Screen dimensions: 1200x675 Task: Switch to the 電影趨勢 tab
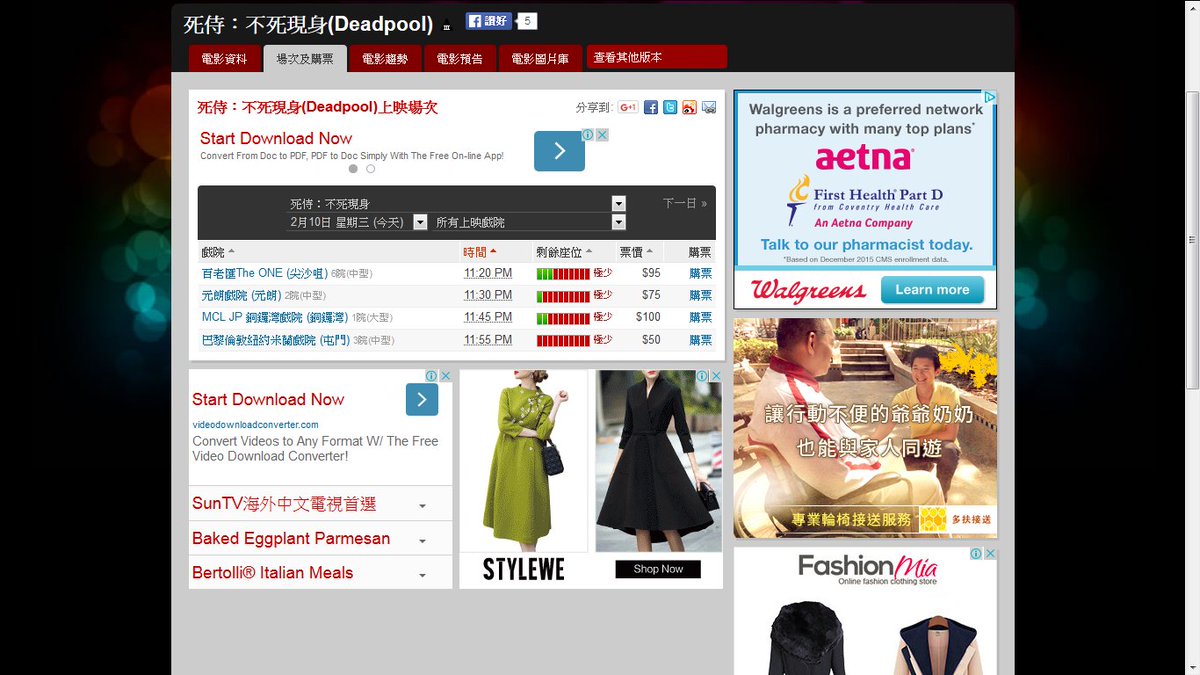pos(385,59)
